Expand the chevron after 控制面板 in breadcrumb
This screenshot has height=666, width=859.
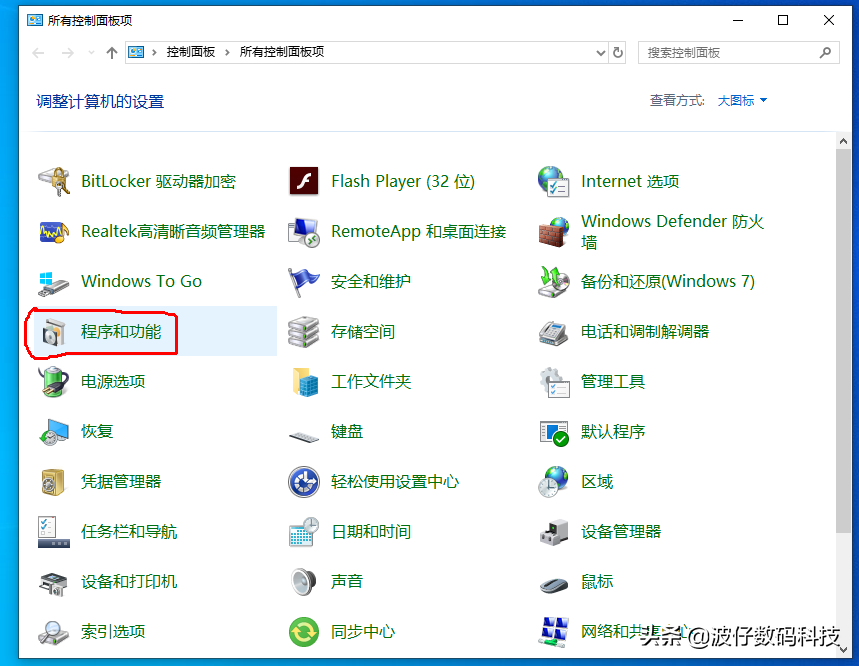227,53
